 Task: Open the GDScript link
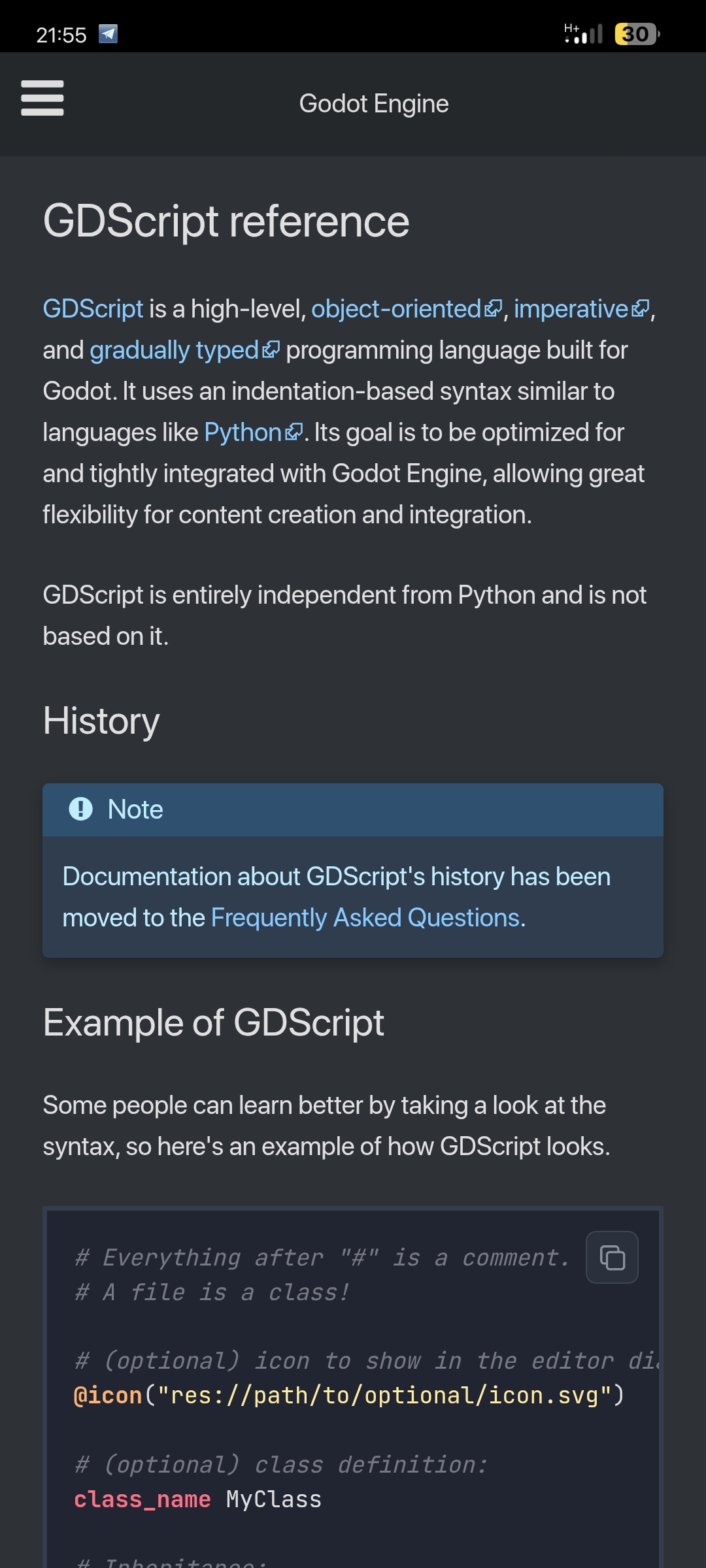93,308
